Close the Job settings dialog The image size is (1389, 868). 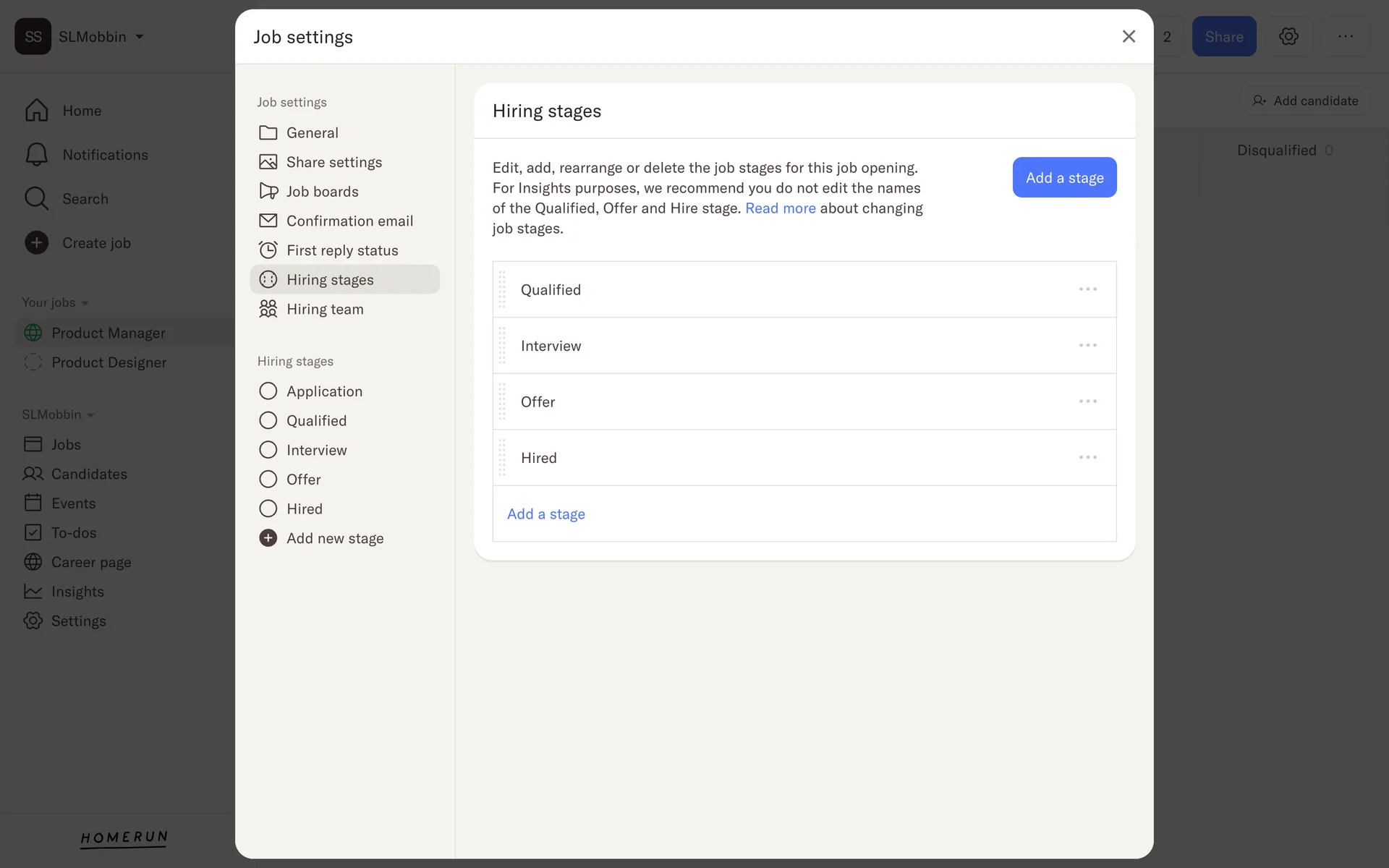click(x=1128, y=36)
